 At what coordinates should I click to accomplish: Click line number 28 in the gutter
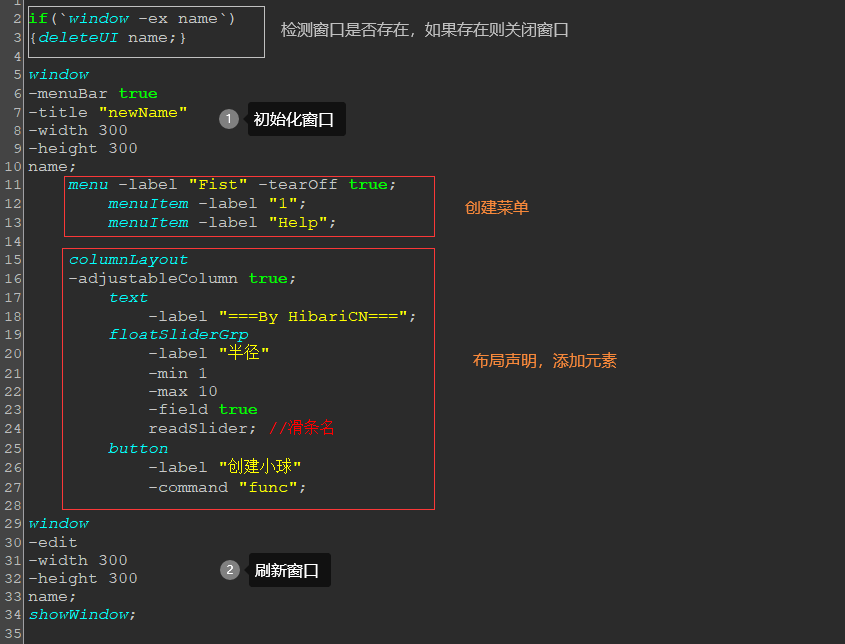[12, 505]
